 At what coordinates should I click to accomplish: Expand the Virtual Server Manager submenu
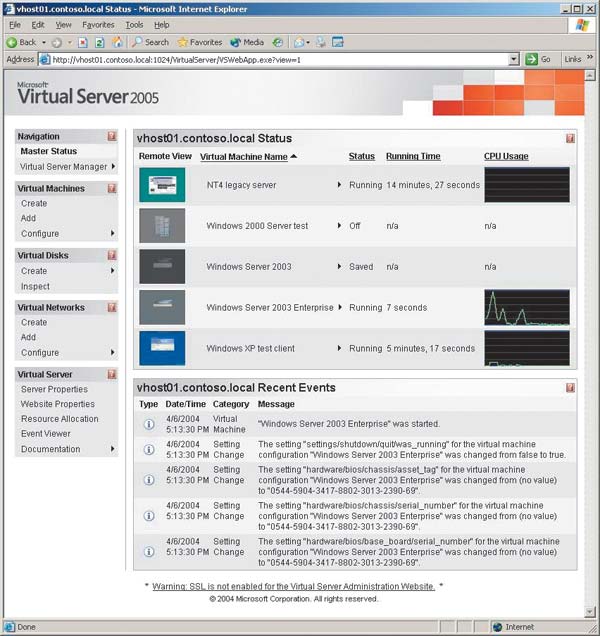pos(113,166)
